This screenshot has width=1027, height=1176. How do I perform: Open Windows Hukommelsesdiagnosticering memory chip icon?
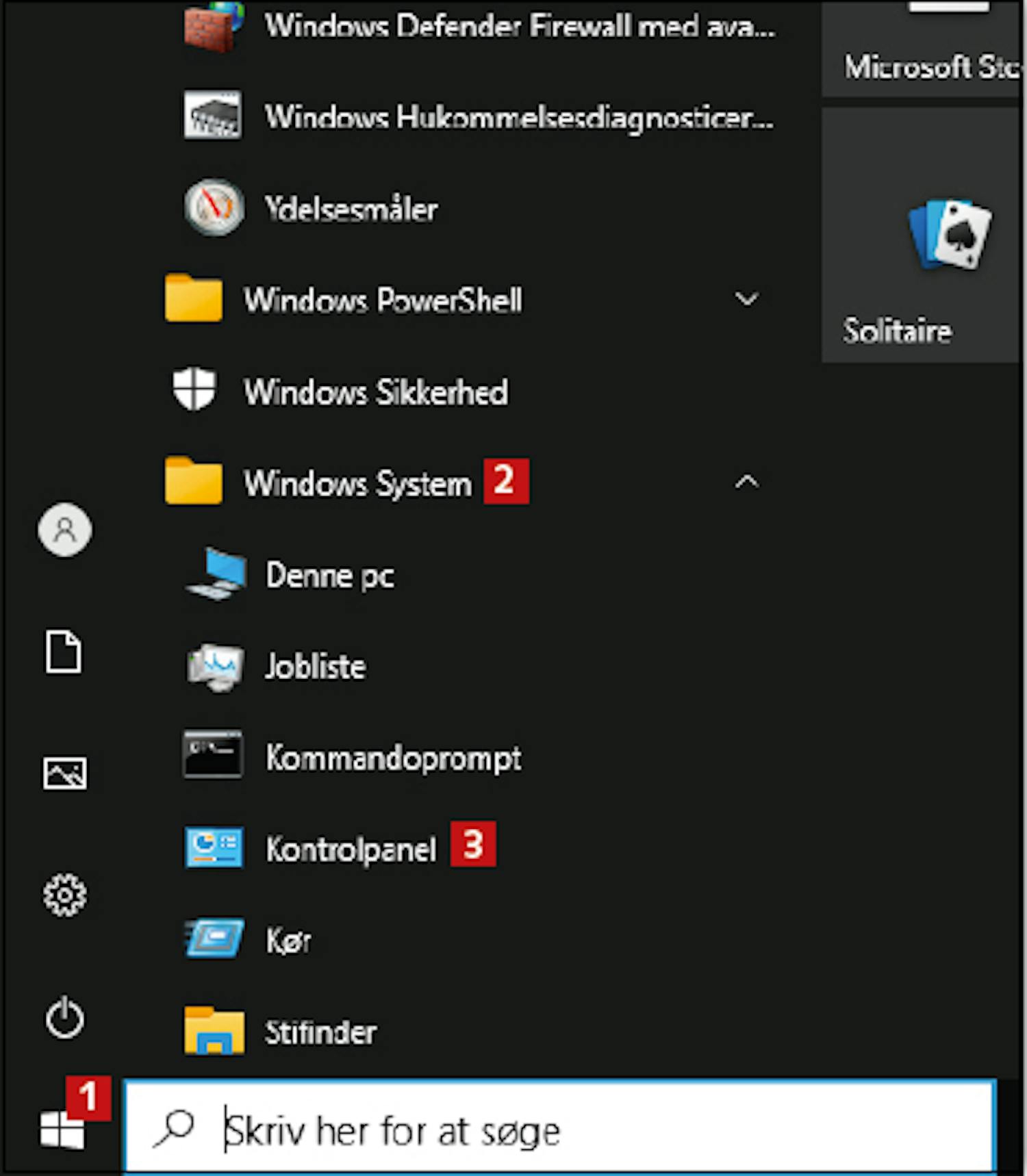(x=212, y=116)
